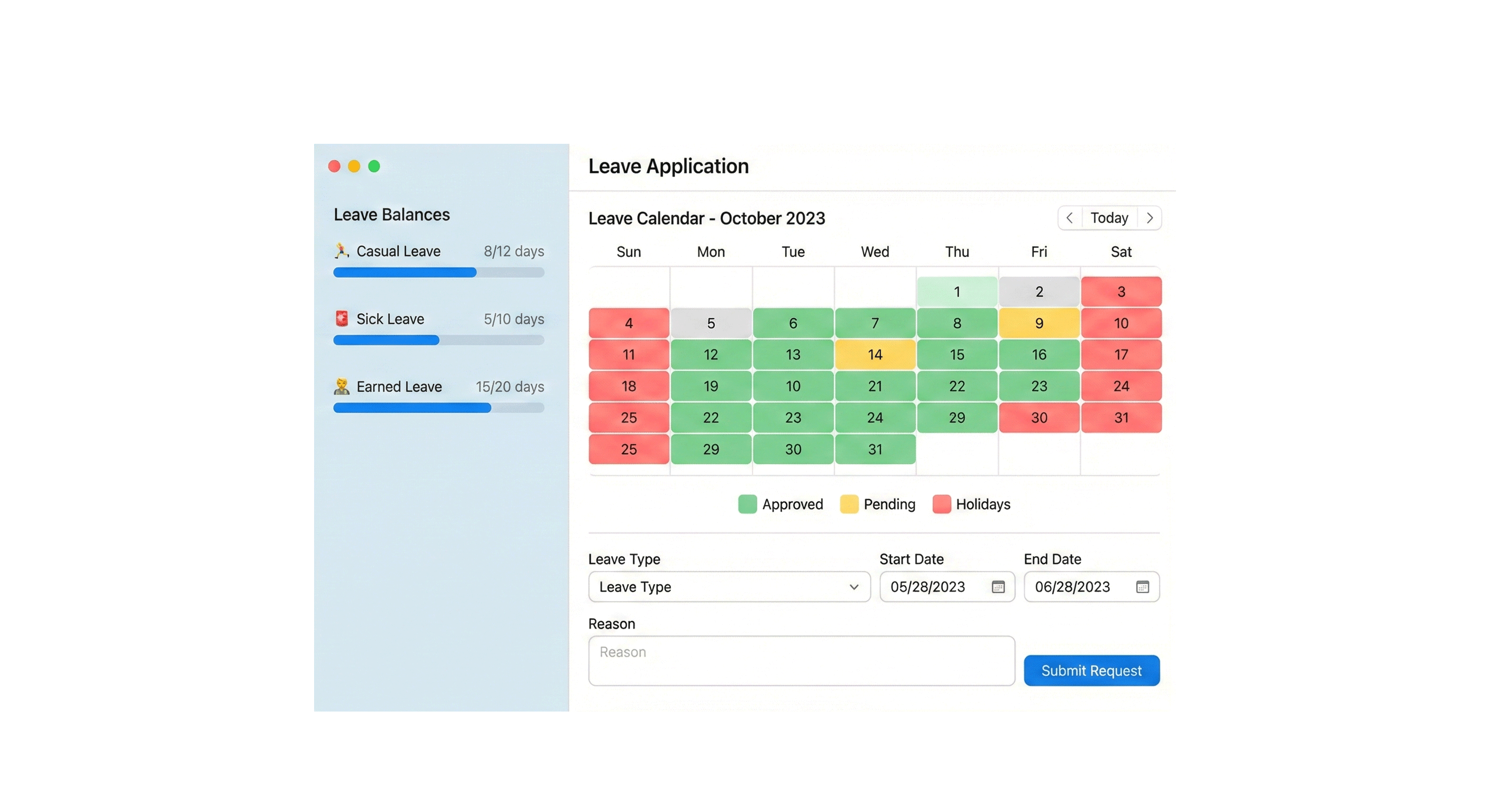Focus the Reason text field
1489x812 pixels.
(x=801, y=661)
